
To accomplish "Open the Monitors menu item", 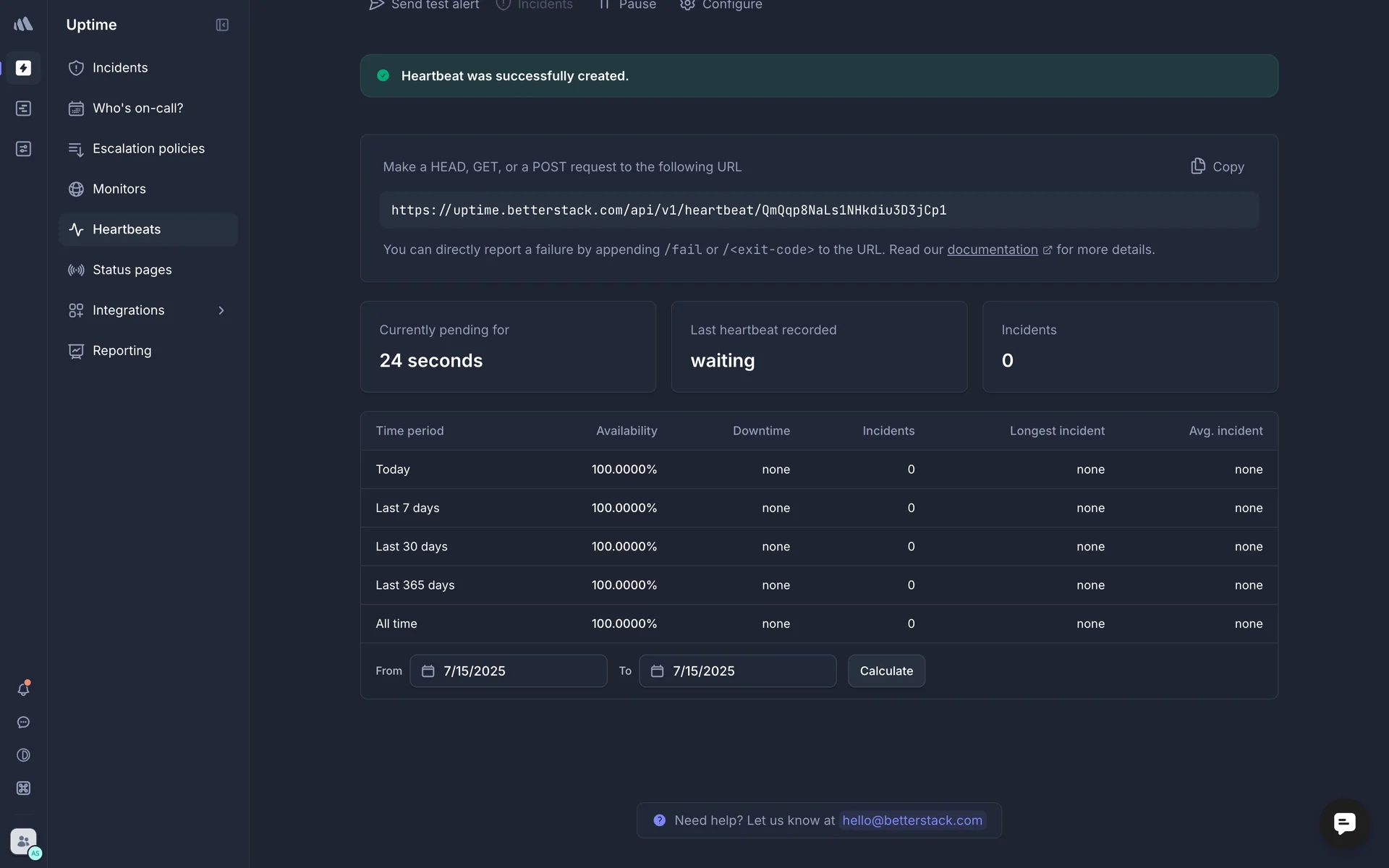I will tap(119, 189).
